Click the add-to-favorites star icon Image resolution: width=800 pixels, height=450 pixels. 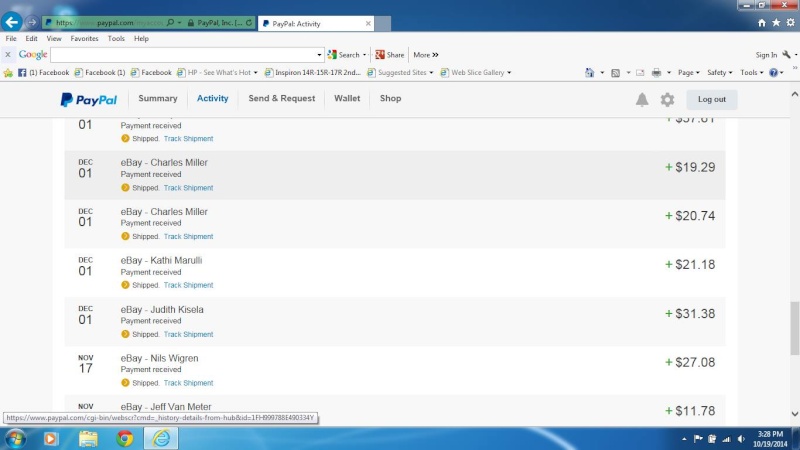point(8,73)
